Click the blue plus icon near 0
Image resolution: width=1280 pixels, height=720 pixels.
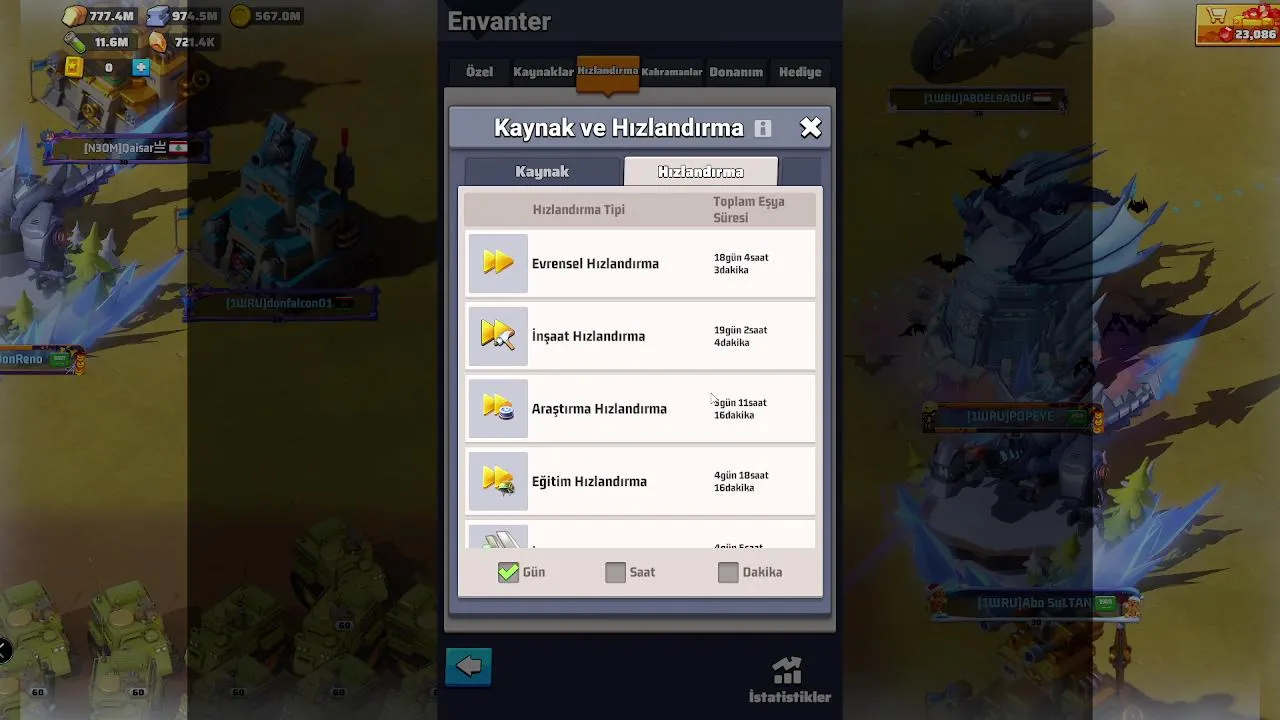(141, 67)
